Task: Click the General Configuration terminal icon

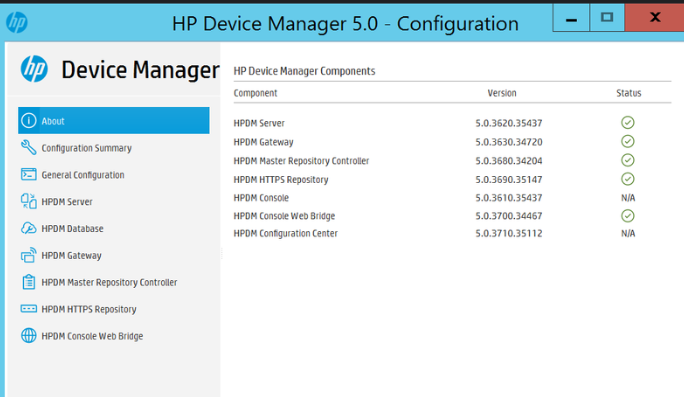Action: [x=29, y=175]
